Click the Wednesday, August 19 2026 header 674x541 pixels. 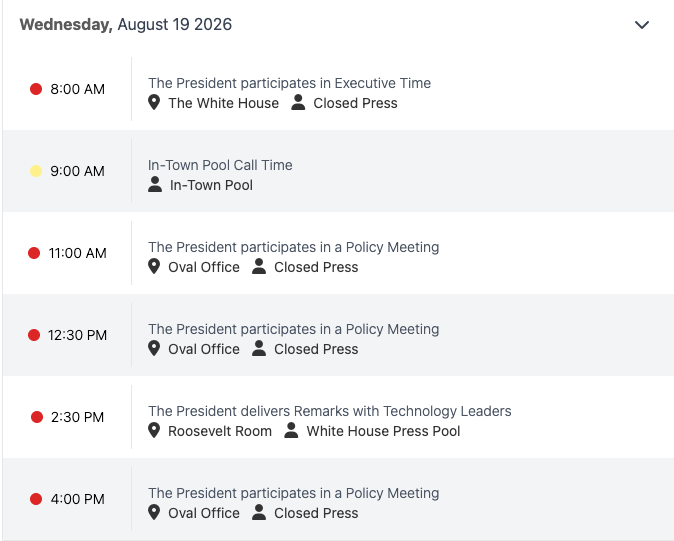(x=126, y=24)
